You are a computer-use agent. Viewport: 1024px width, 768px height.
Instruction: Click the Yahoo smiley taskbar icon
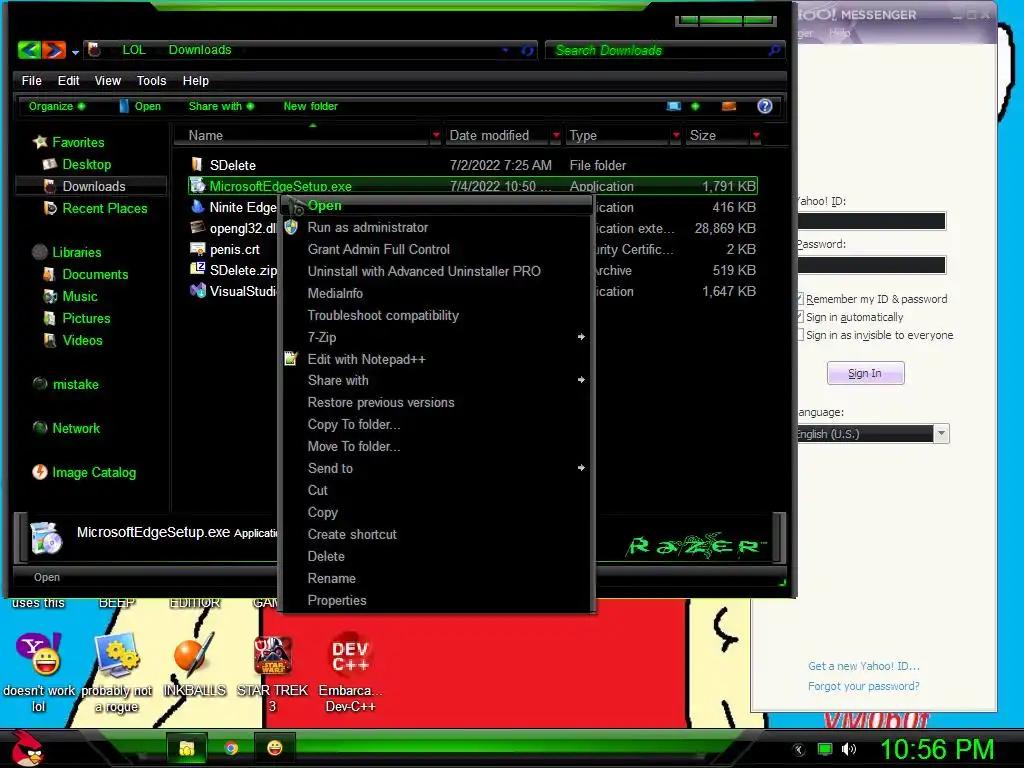click(x=275, y=748)
